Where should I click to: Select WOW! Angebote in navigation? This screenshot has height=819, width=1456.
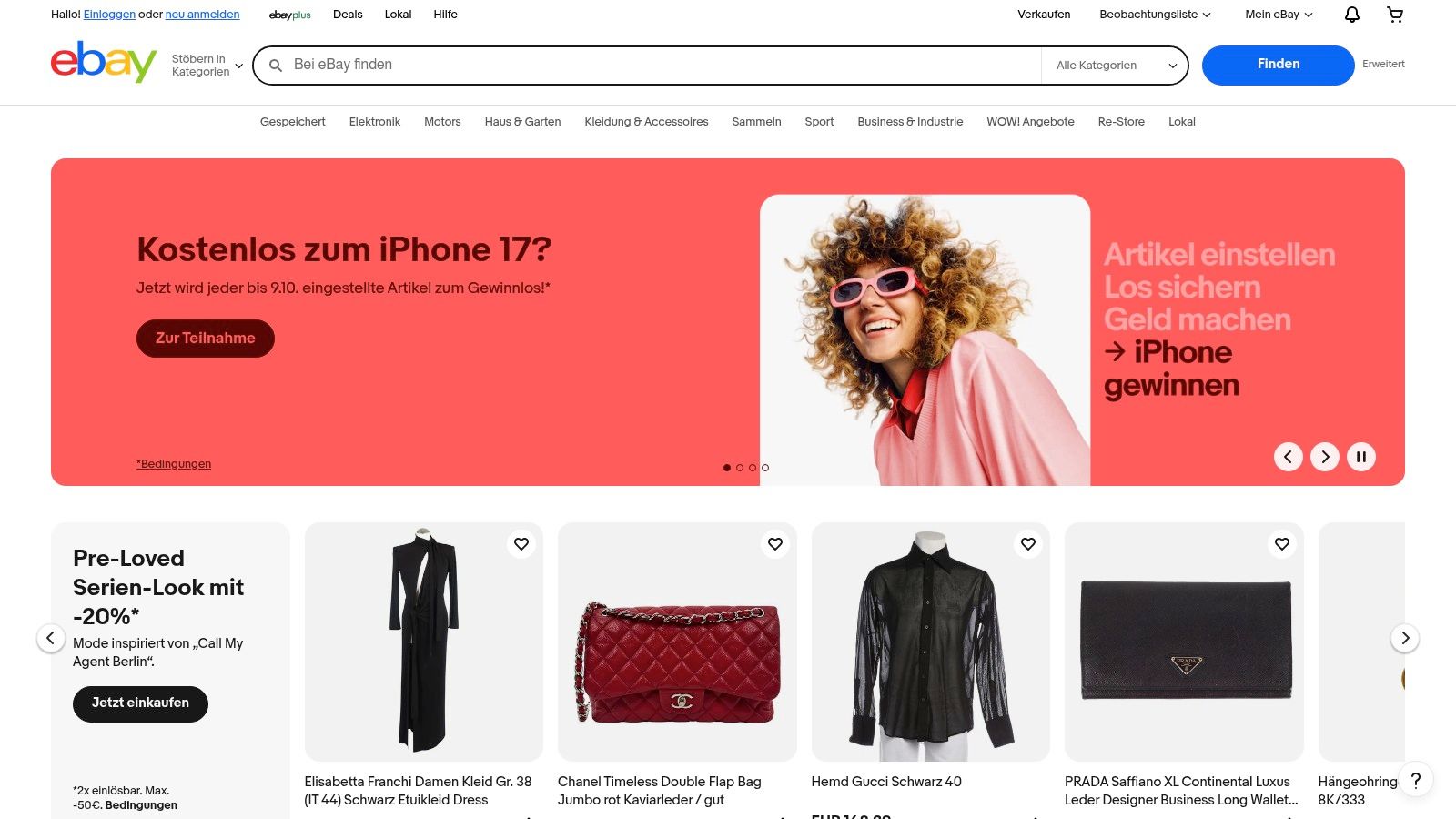coord(1030,122)
